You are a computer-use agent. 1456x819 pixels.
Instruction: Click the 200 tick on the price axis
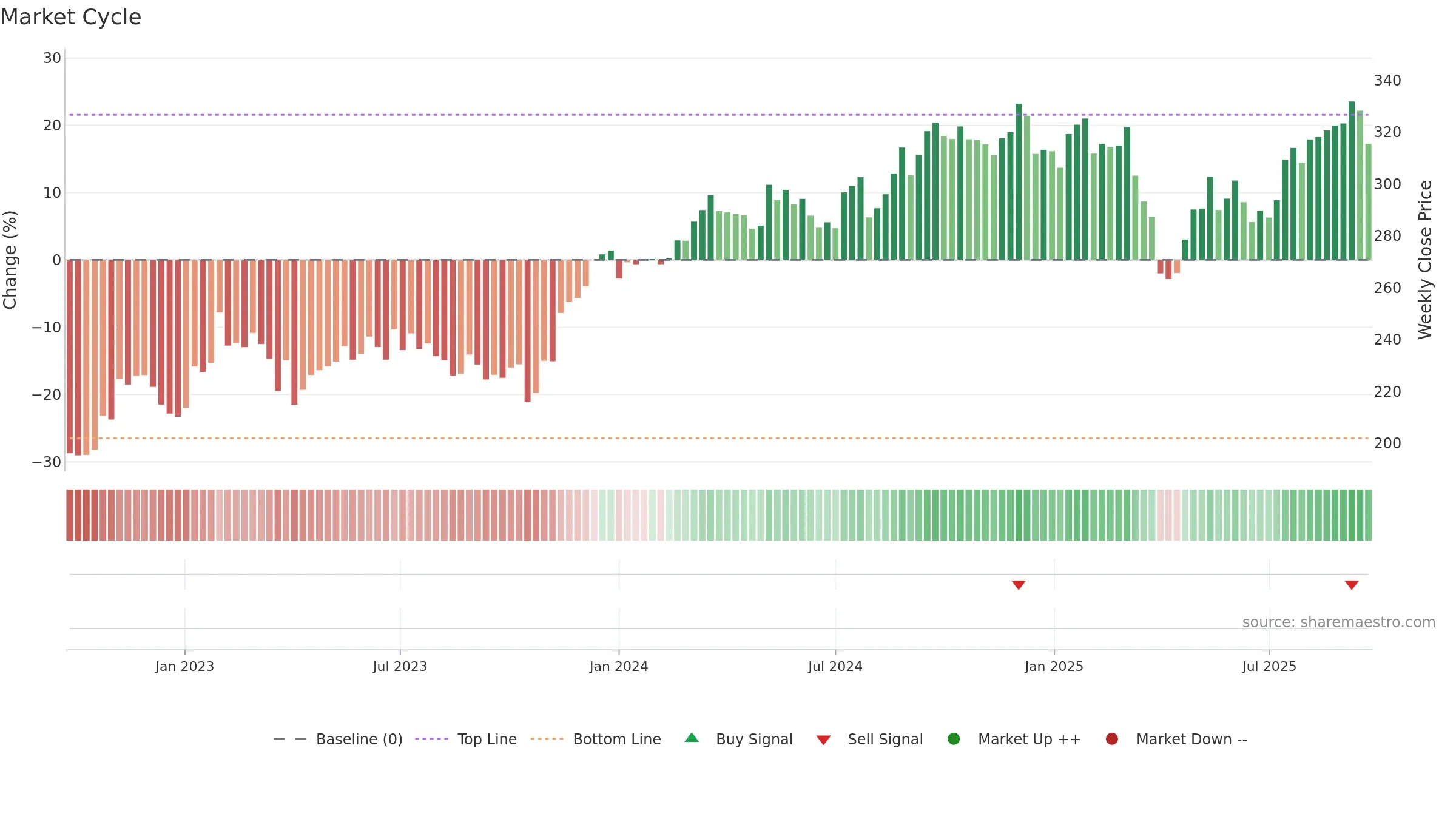1387,443
